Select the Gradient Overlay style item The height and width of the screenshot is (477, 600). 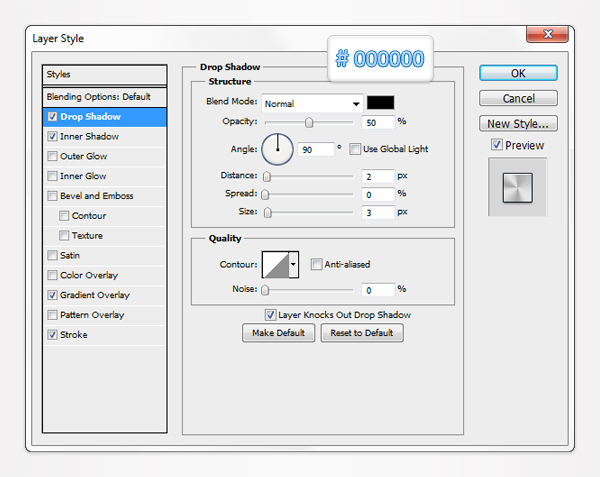tap(95, 295)
